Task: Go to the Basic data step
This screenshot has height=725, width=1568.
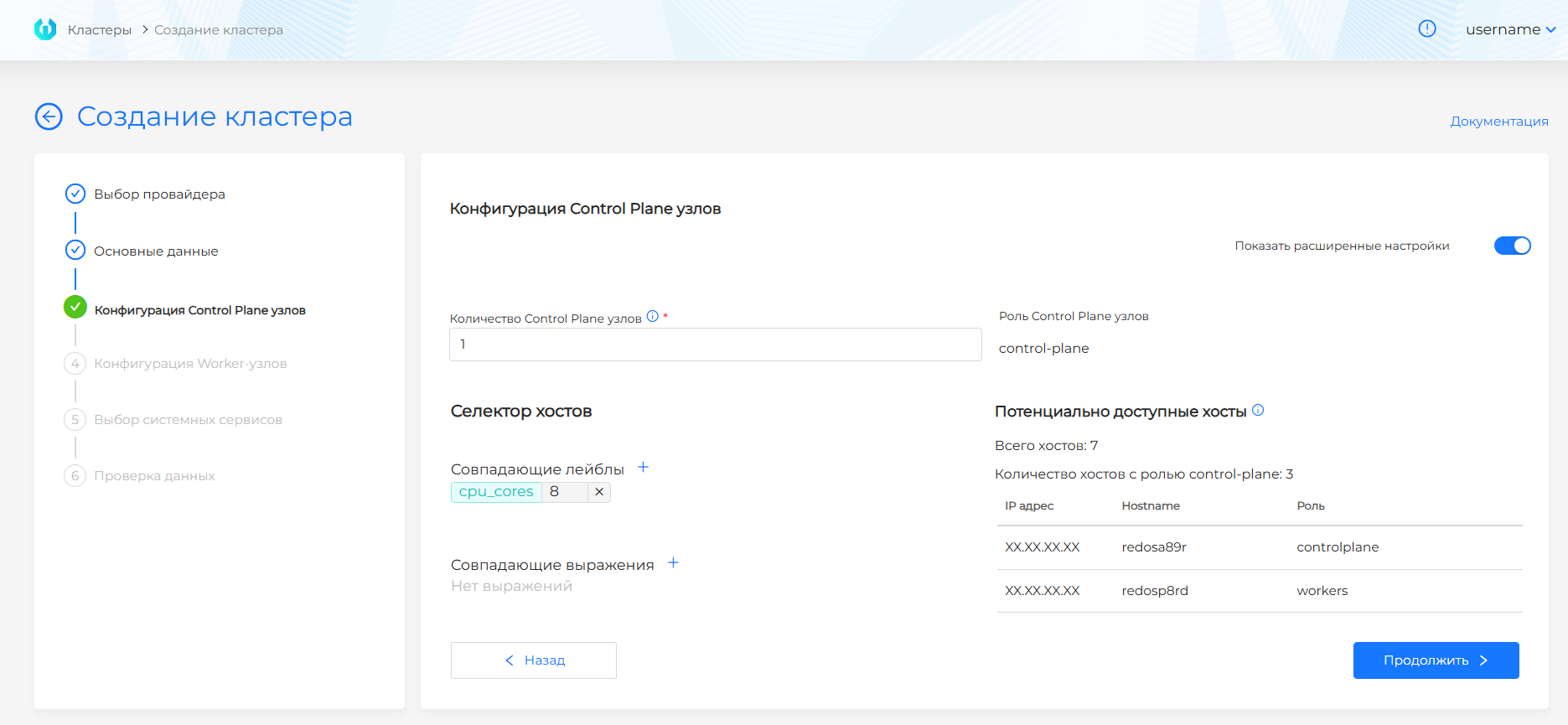Action: [156, 251]
